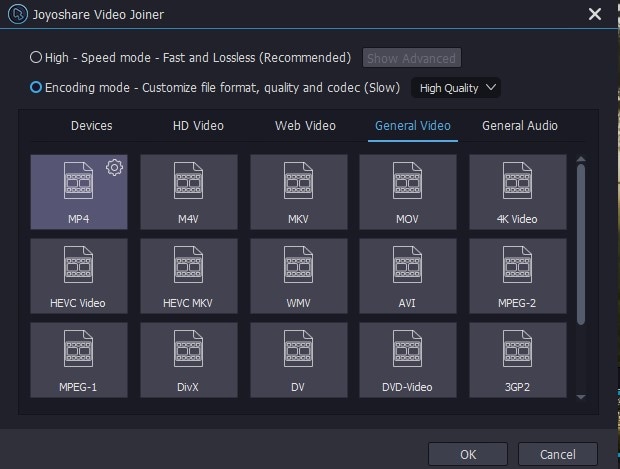This screenshot has width=620, height=469.
Task: Confirm with the OK button
Action: [468, 454]
